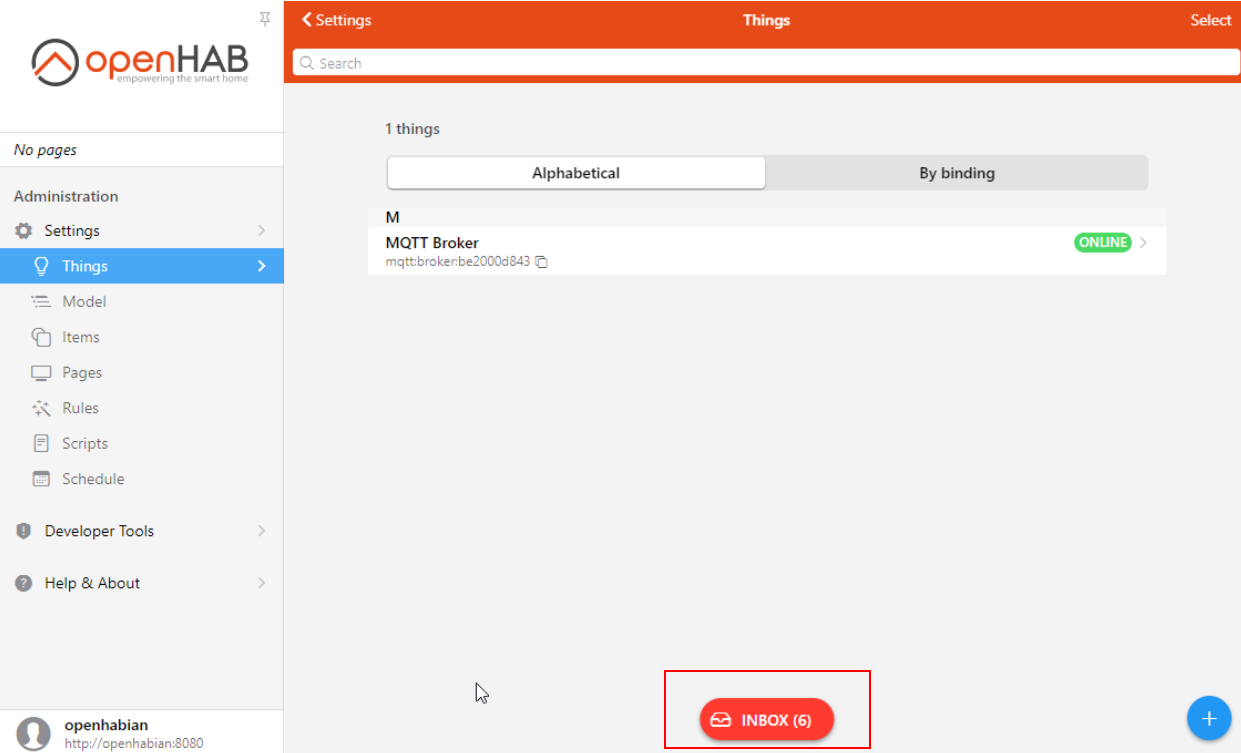Screen dimensions: 1241x753
Task: Open the Scripts document icon
Action: (41, 443)
